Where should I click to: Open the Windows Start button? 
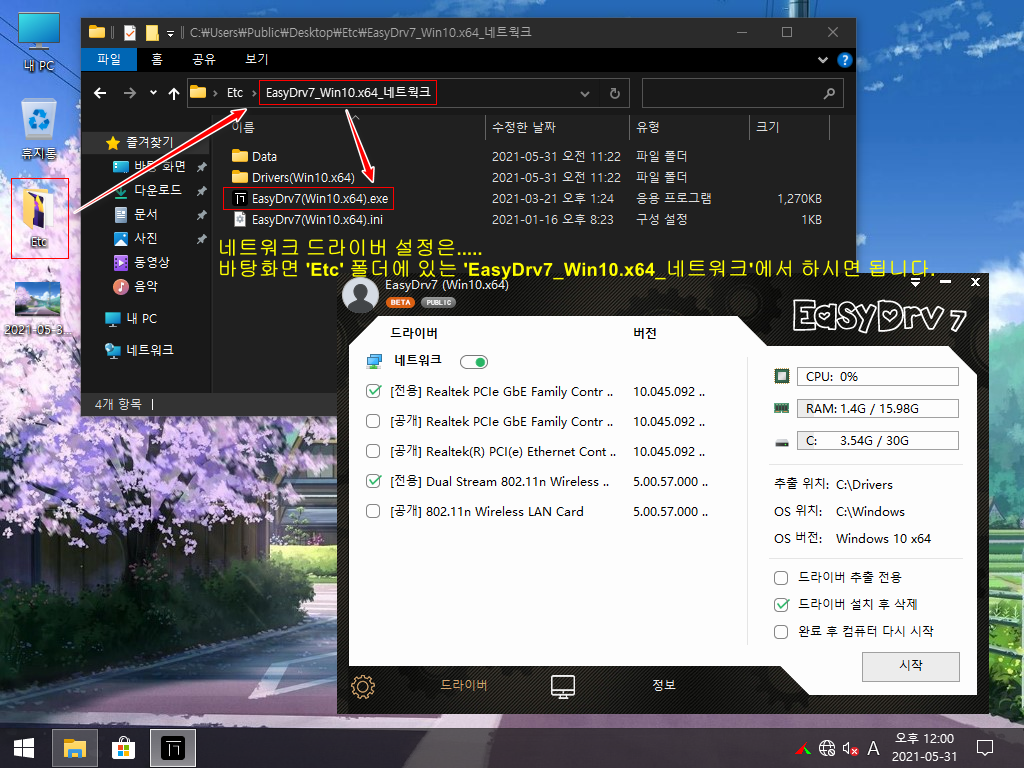(x=24, y=748)
